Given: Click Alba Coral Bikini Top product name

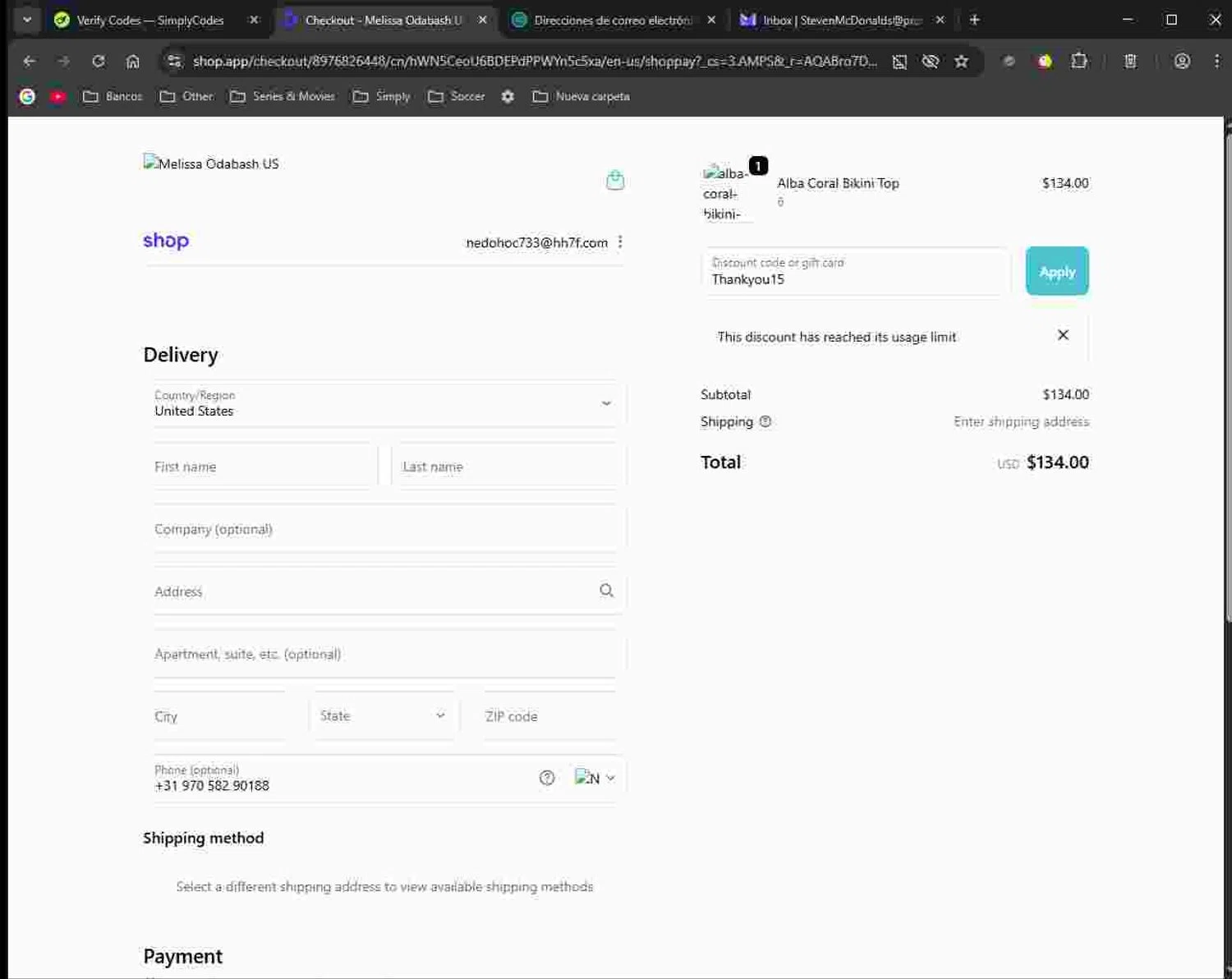Looking at the screenshot, I should pyautogui.click(x=838, y=183).
